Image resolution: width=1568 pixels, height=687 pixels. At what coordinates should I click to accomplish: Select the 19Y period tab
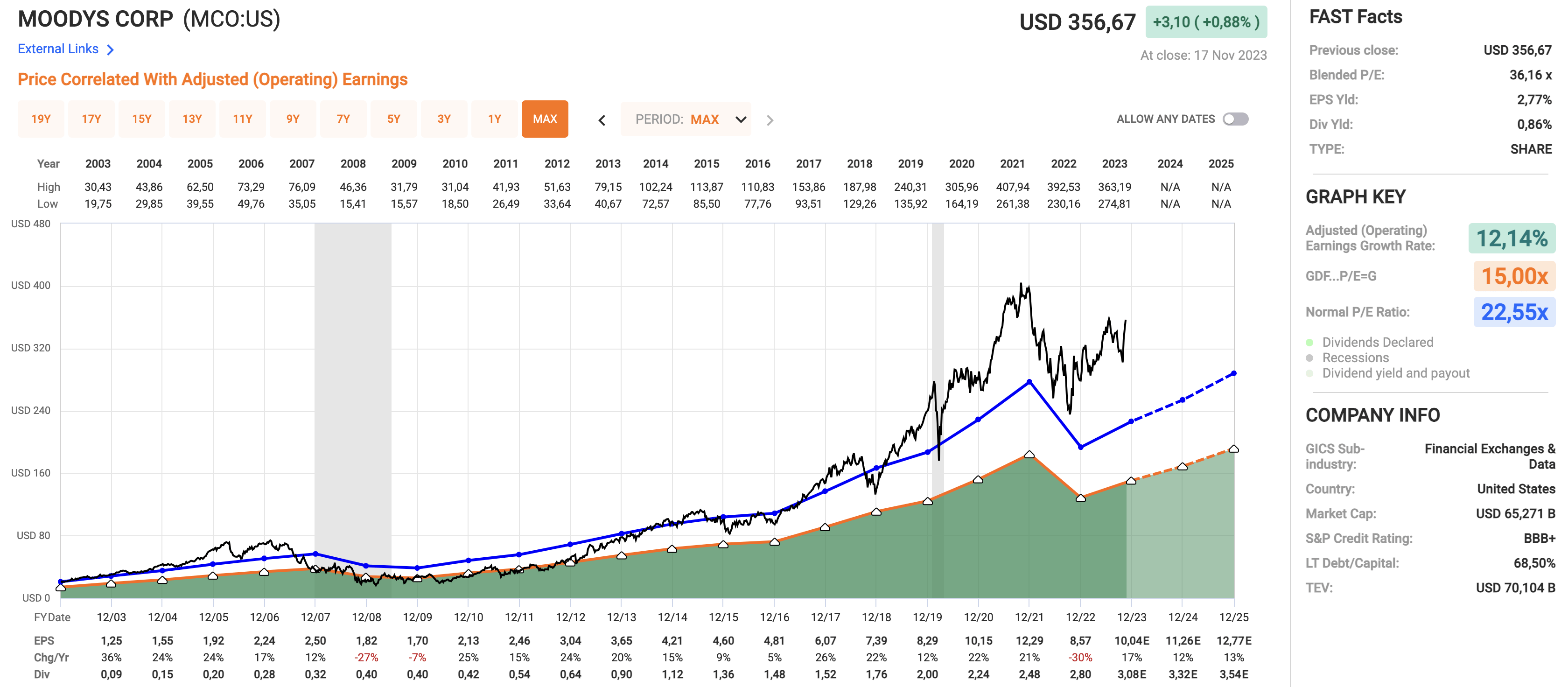[41, 119]
